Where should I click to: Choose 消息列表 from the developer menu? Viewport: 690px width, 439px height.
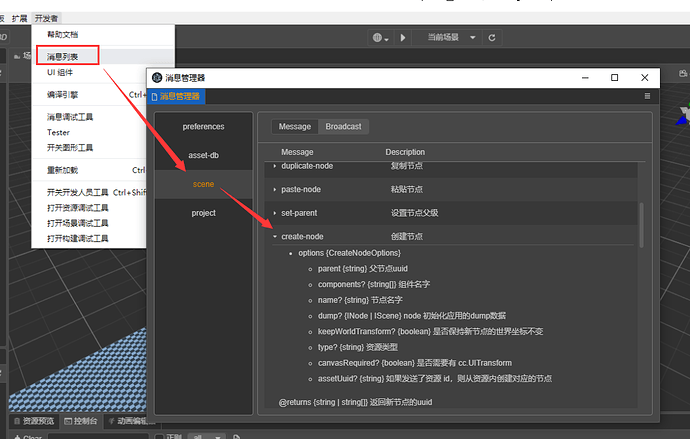62,57
